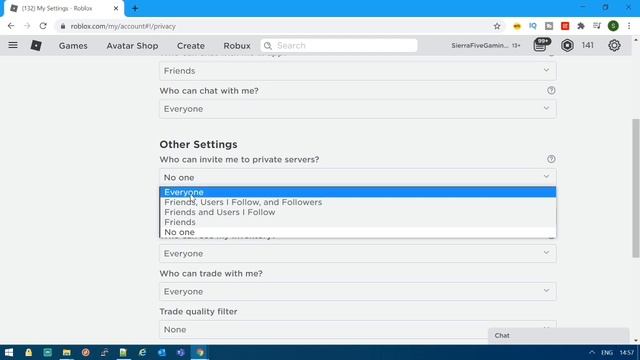Click the search magnifier icon
This screenshot has width=640, height=360.
click(x=268, y=46)
